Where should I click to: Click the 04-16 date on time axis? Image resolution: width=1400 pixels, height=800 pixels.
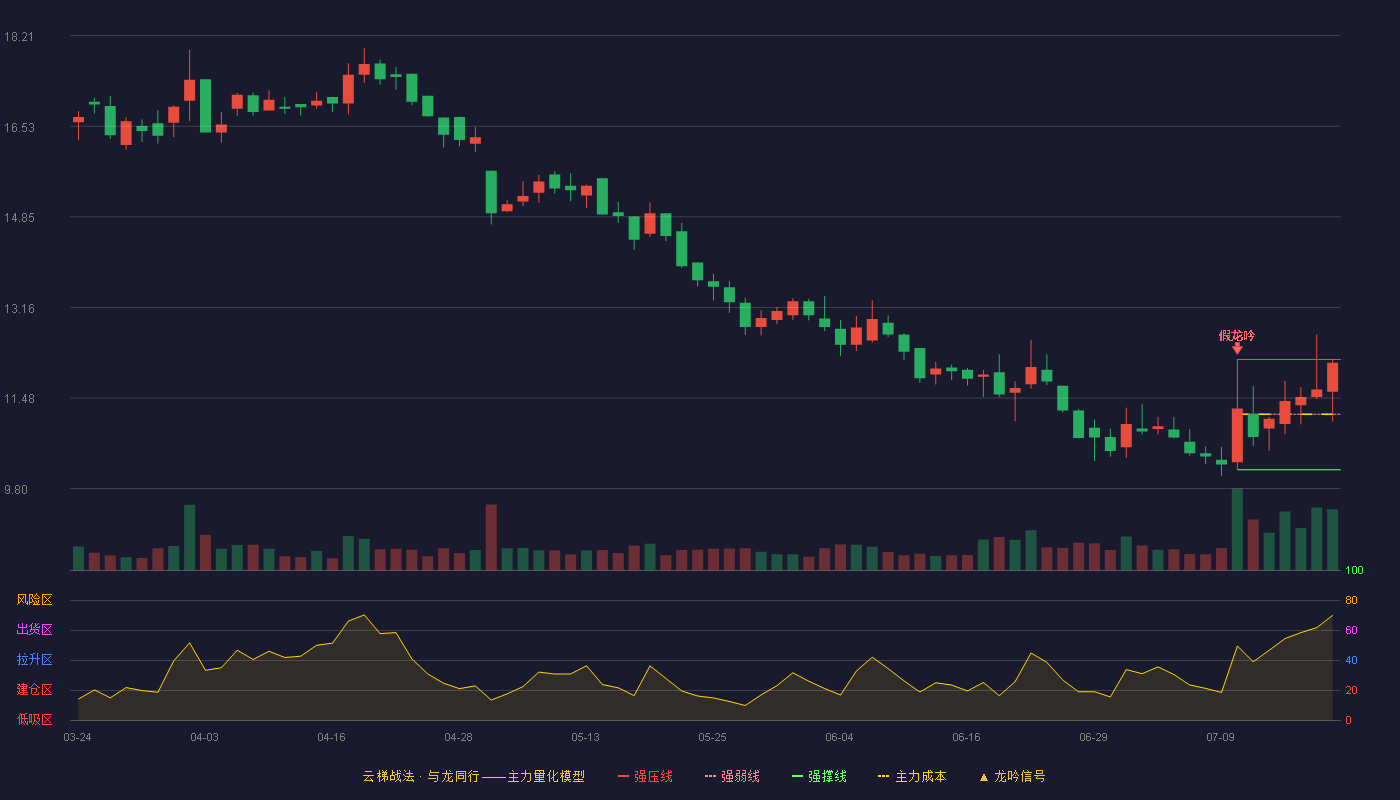331,737
